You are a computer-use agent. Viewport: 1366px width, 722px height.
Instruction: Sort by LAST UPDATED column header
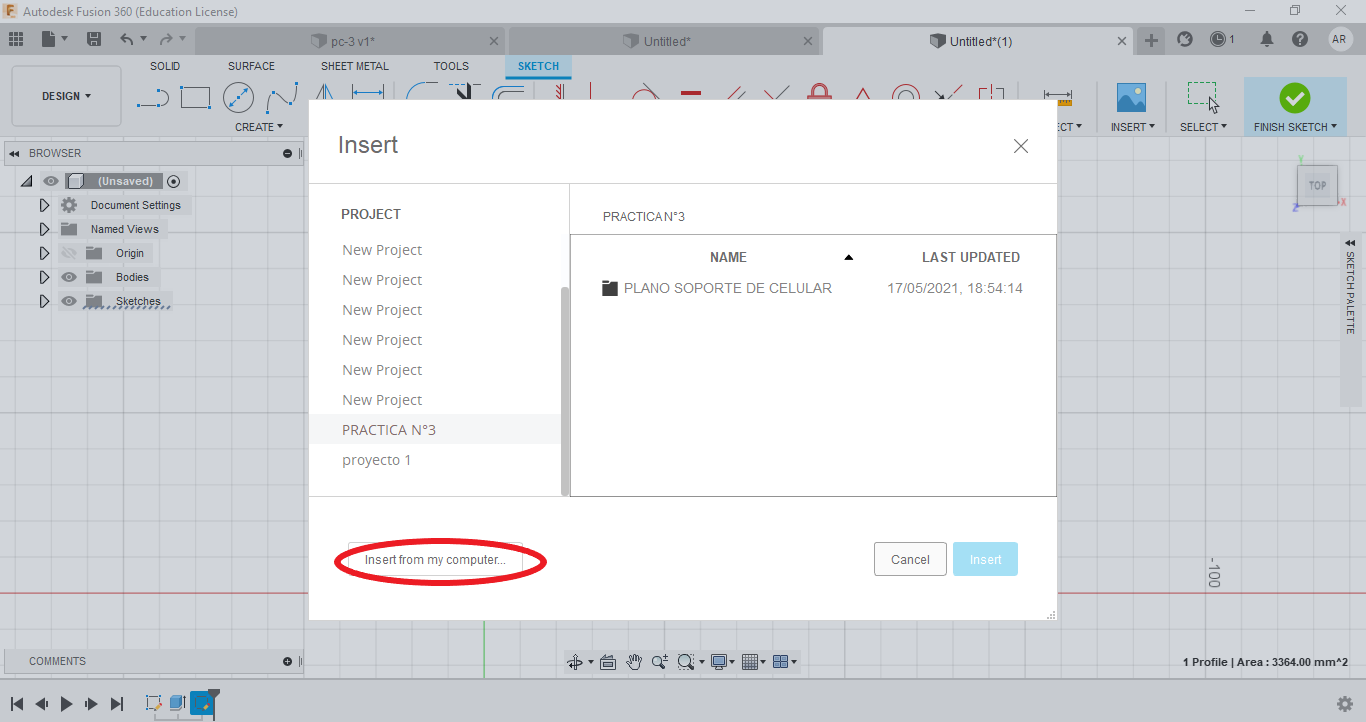[x=971, y=257]
